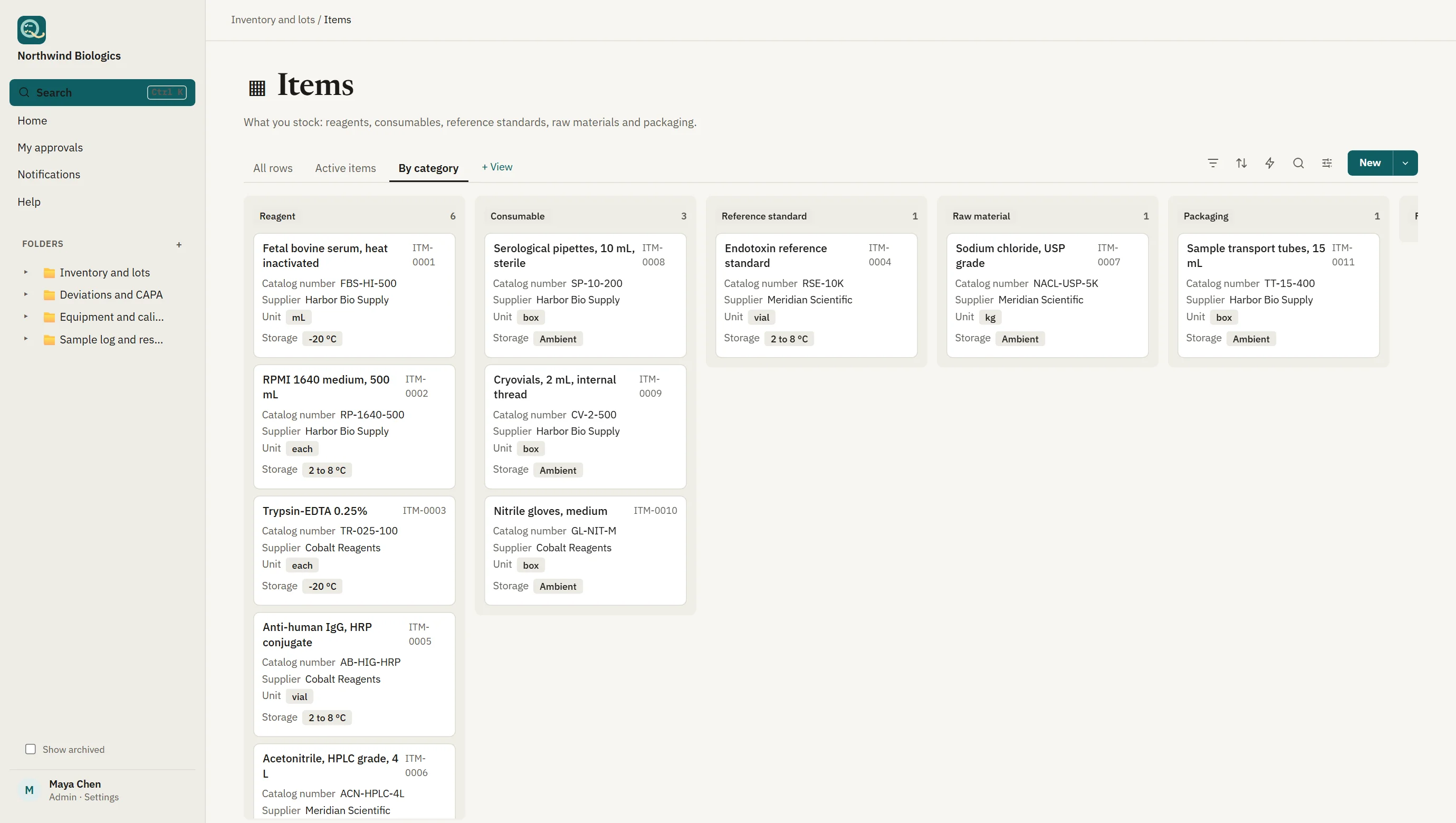The width and height of the screenshot is (1456, 823).
Task: Add a new folder with plus icon
Action: pyautogui.click(x=179, y=245)
